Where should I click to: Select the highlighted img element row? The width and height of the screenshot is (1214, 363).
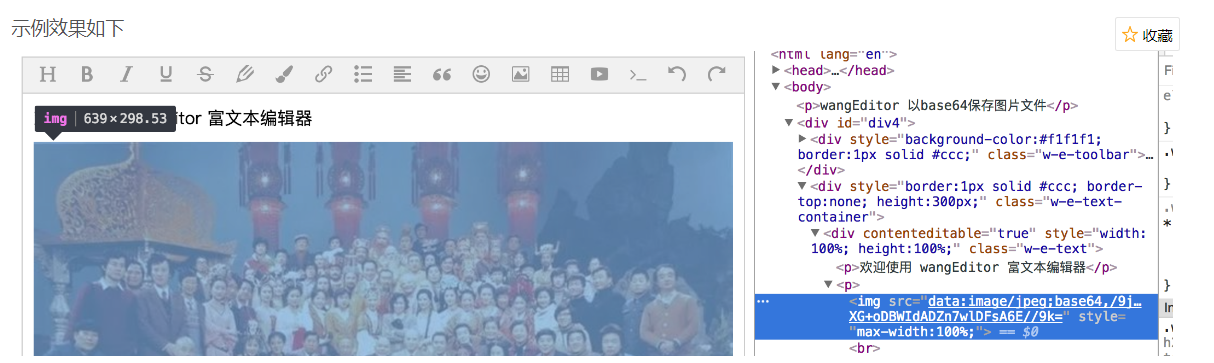tap(955, 316)
